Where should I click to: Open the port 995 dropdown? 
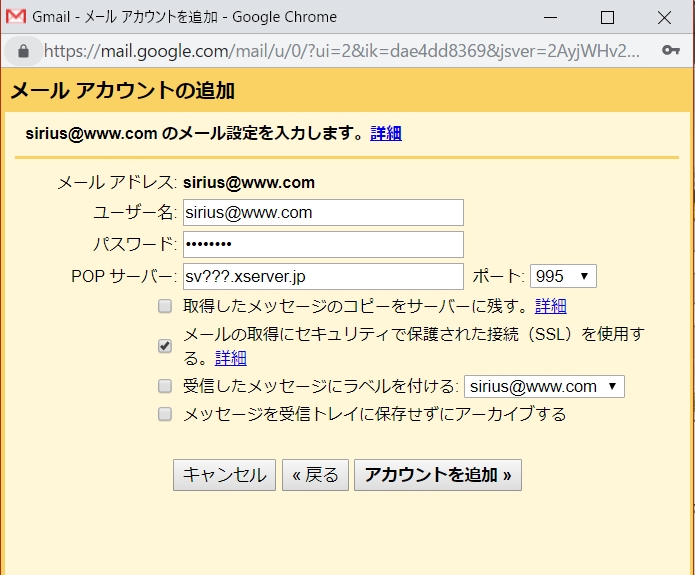(563, 276)
